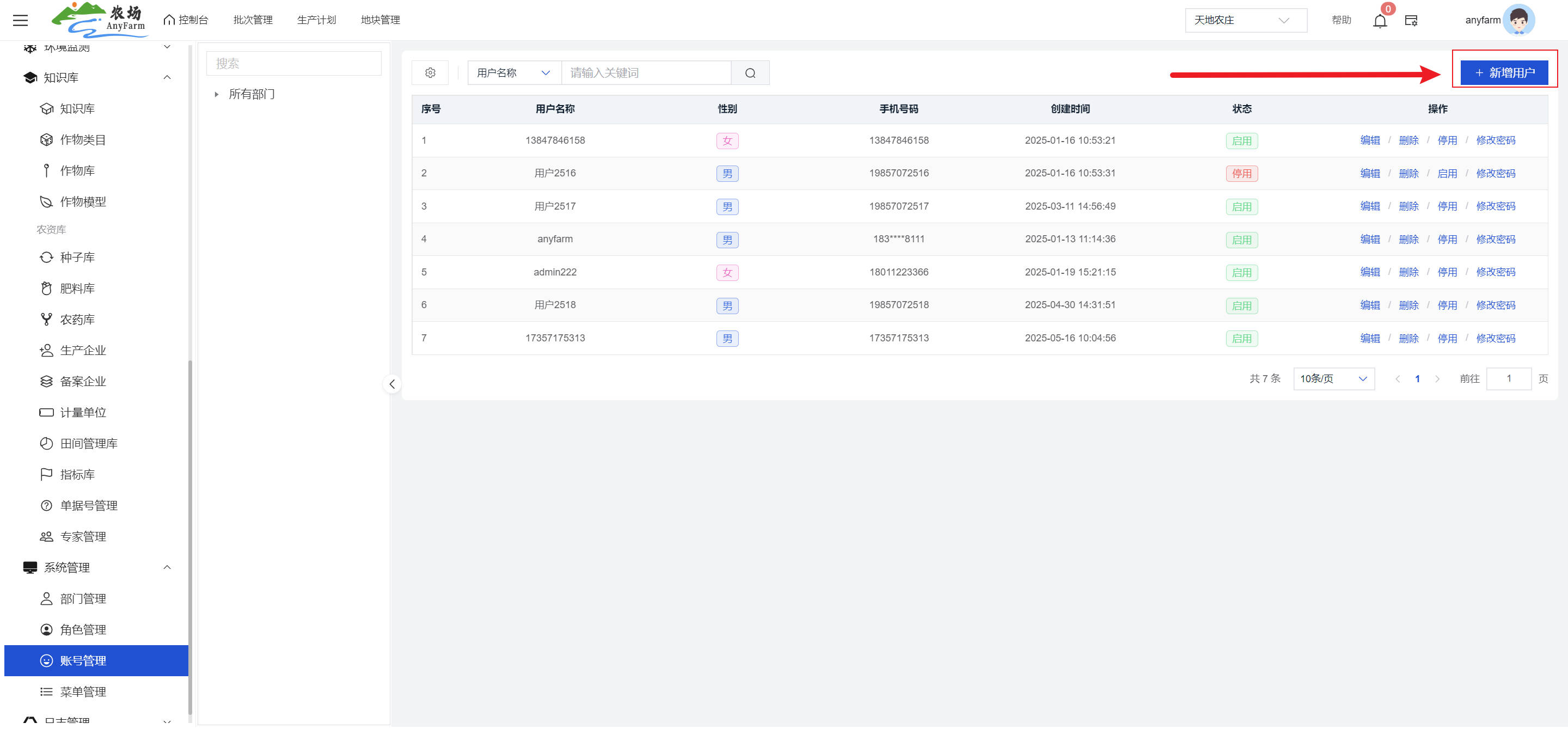Image resolution: width=1568 pixels, height=735 pixels.
Task: Disable user 用户2518 via 停用 link
Action: coord(1447,305)
